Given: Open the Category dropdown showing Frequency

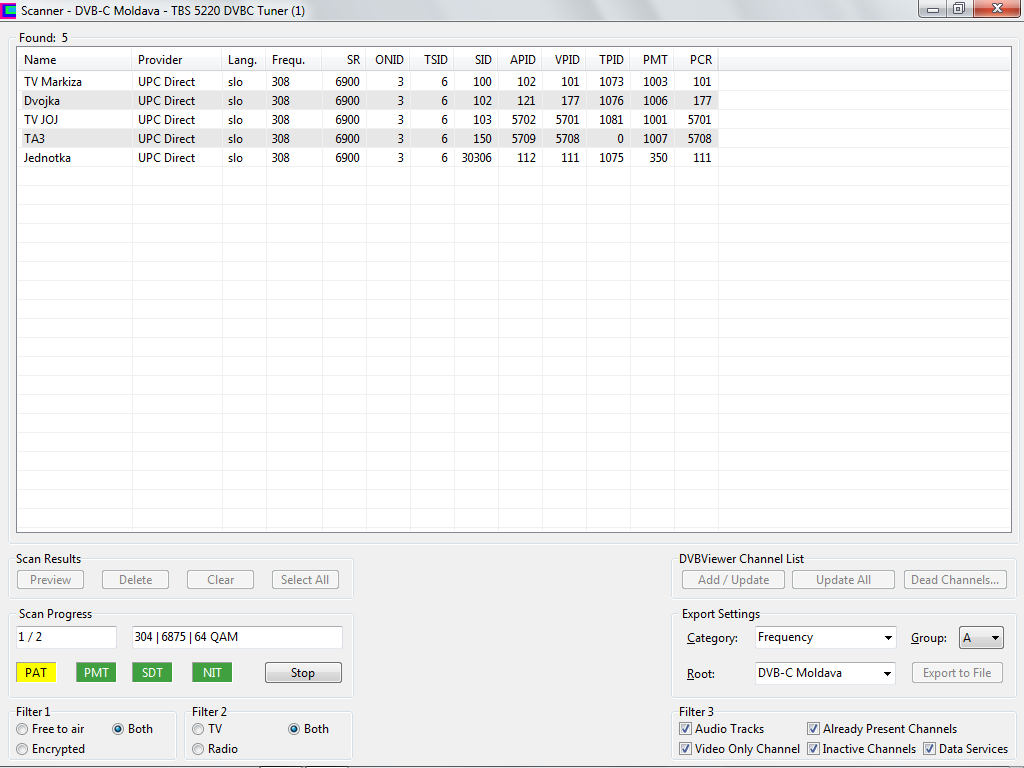Looking at the screenshot, I should (x=825, y=637).
